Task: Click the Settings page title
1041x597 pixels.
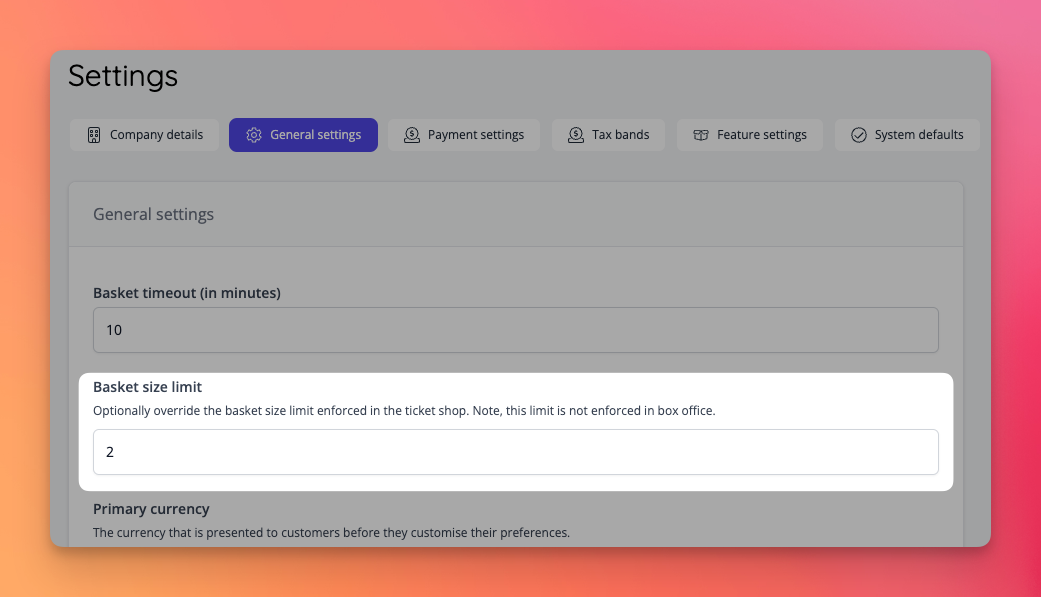Action: 123,76
